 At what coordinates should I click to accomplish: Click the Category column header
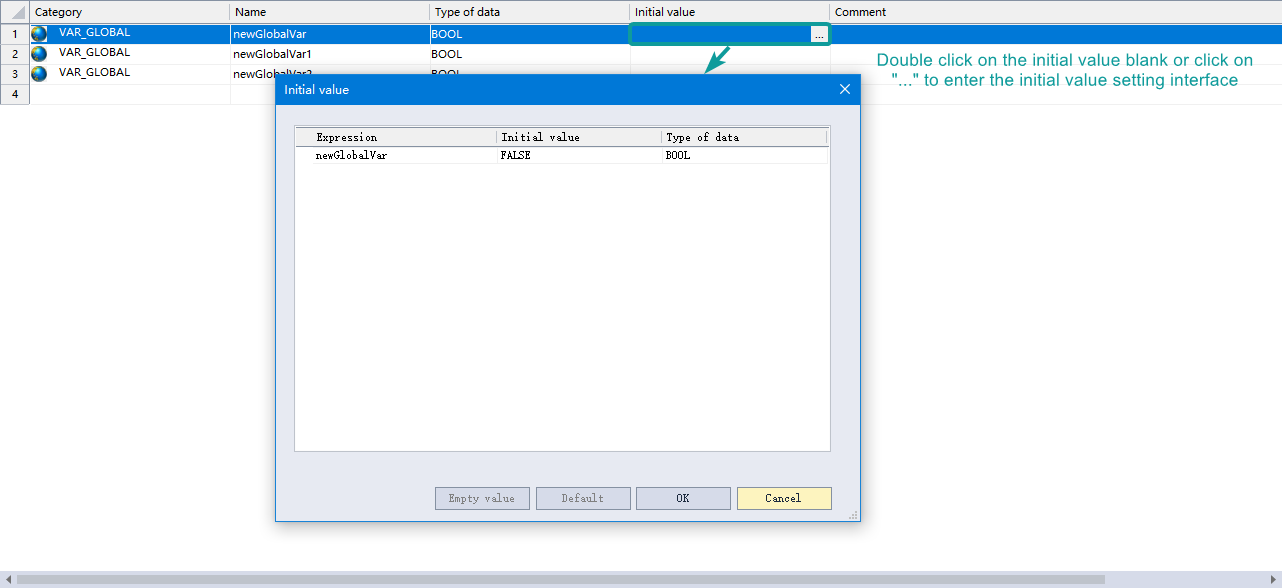coord(130,12)
